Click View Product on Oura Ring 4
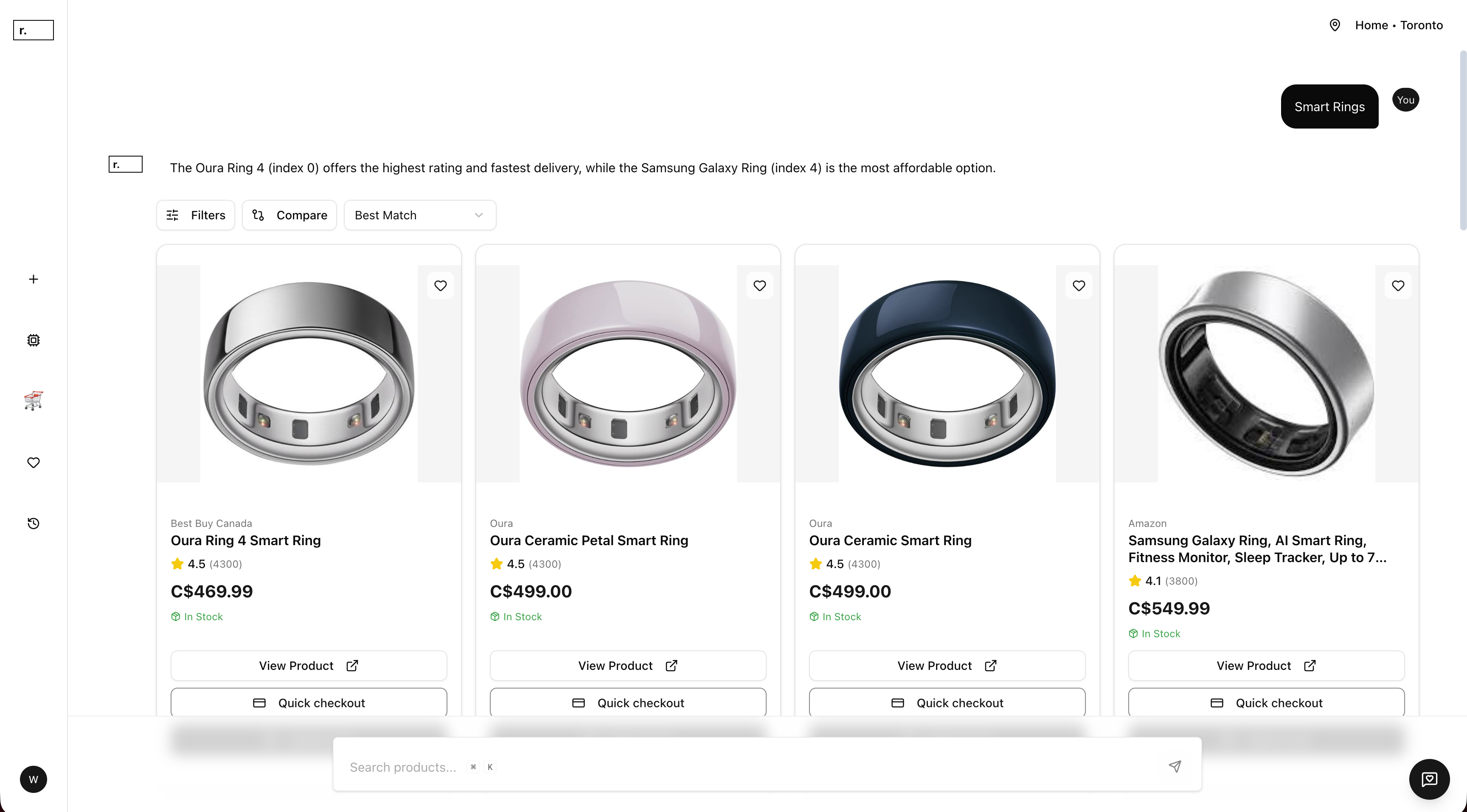1467x812 pixels. [308, 665]
